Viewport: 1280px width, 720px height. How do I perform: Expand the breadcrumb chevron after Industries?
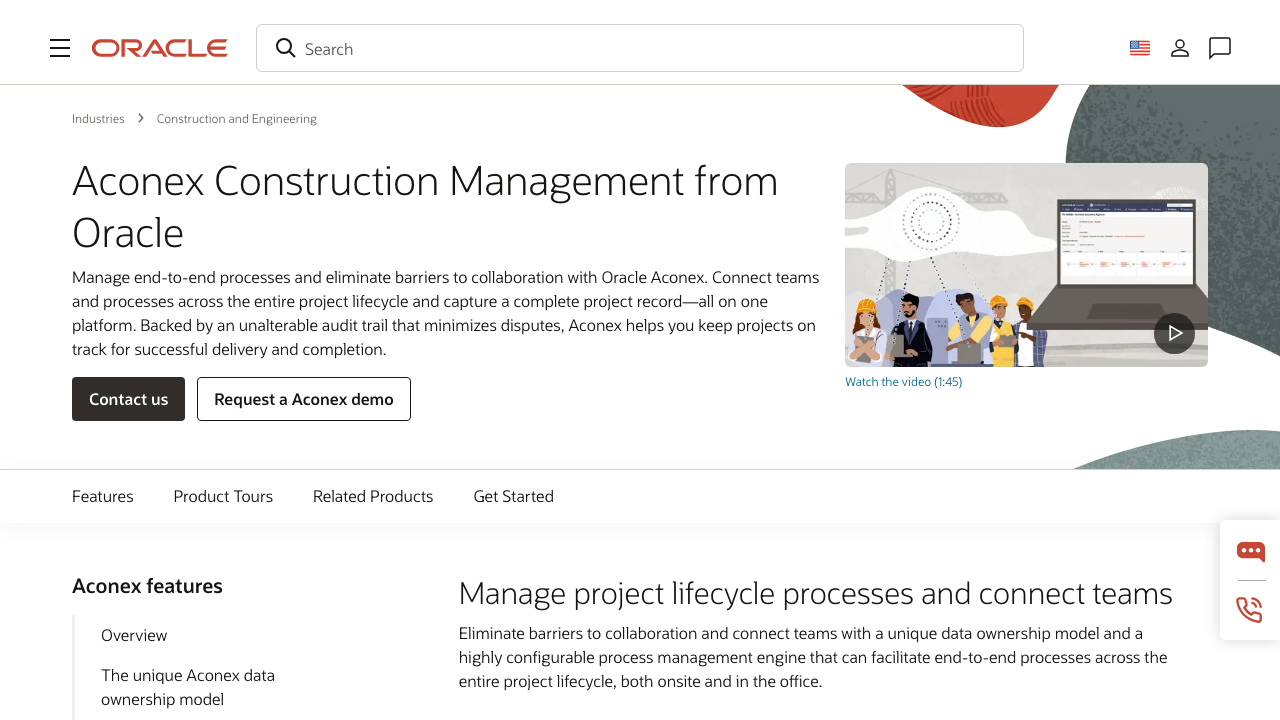point(140,118)
